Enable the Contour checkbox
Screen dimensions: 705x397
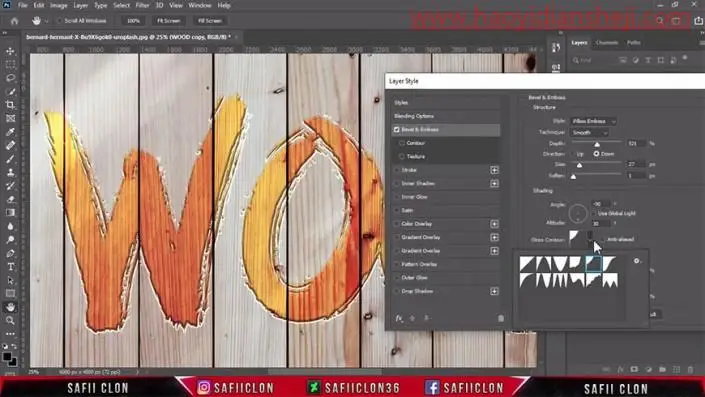(402, 143)
